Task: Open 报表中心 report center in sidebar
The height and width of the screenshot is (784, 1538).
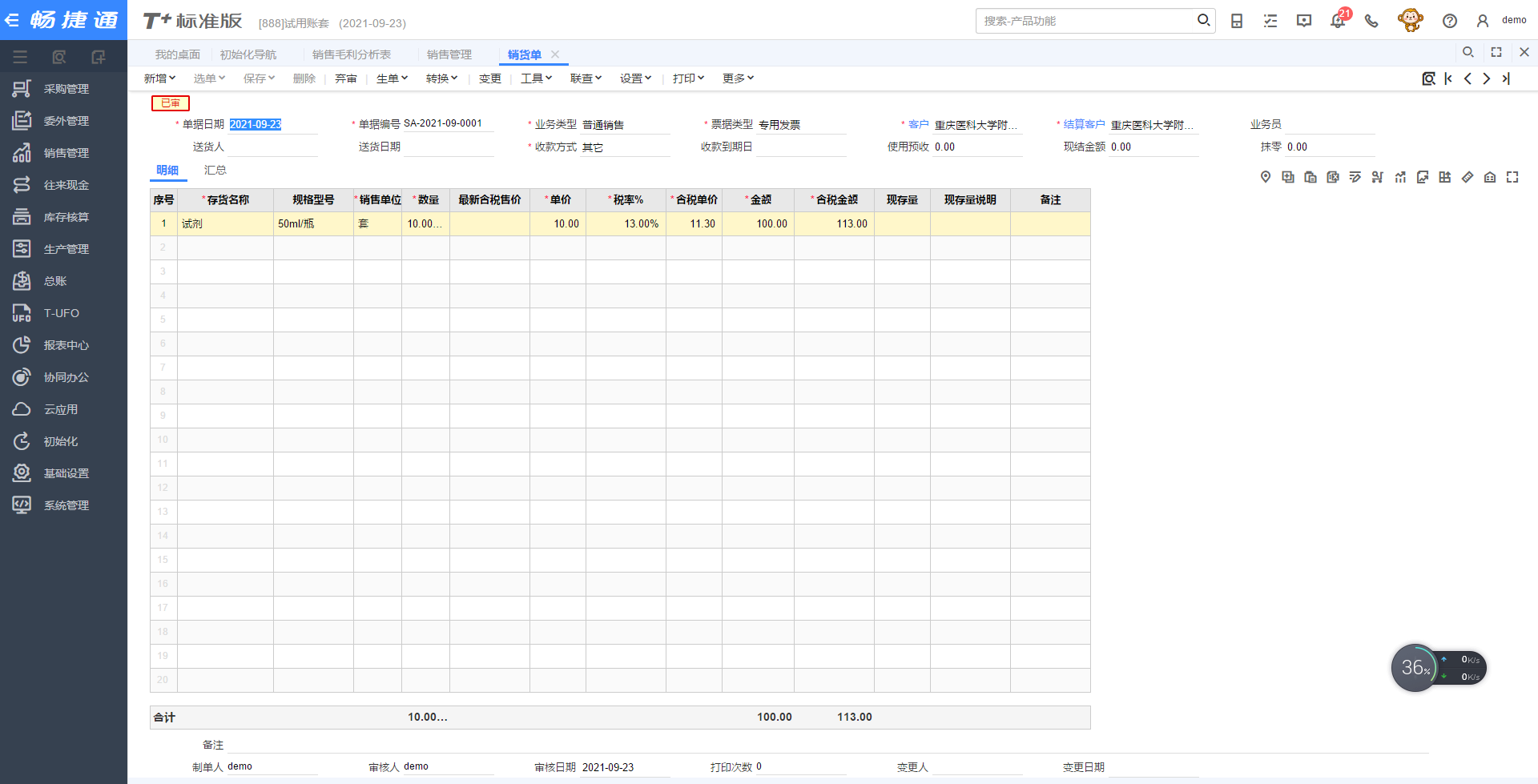Action: coord(64,345)
